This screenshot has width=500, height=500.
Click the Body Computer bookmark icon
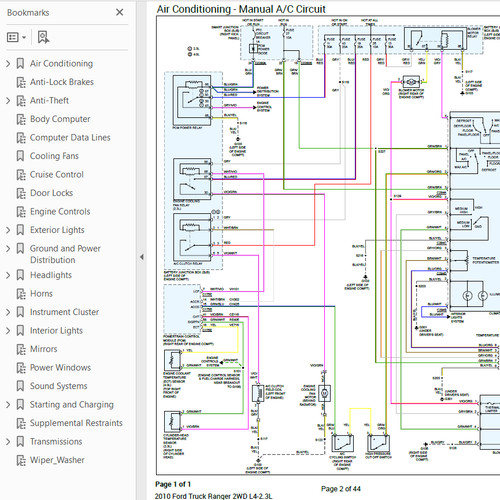(x=21, y=119)
